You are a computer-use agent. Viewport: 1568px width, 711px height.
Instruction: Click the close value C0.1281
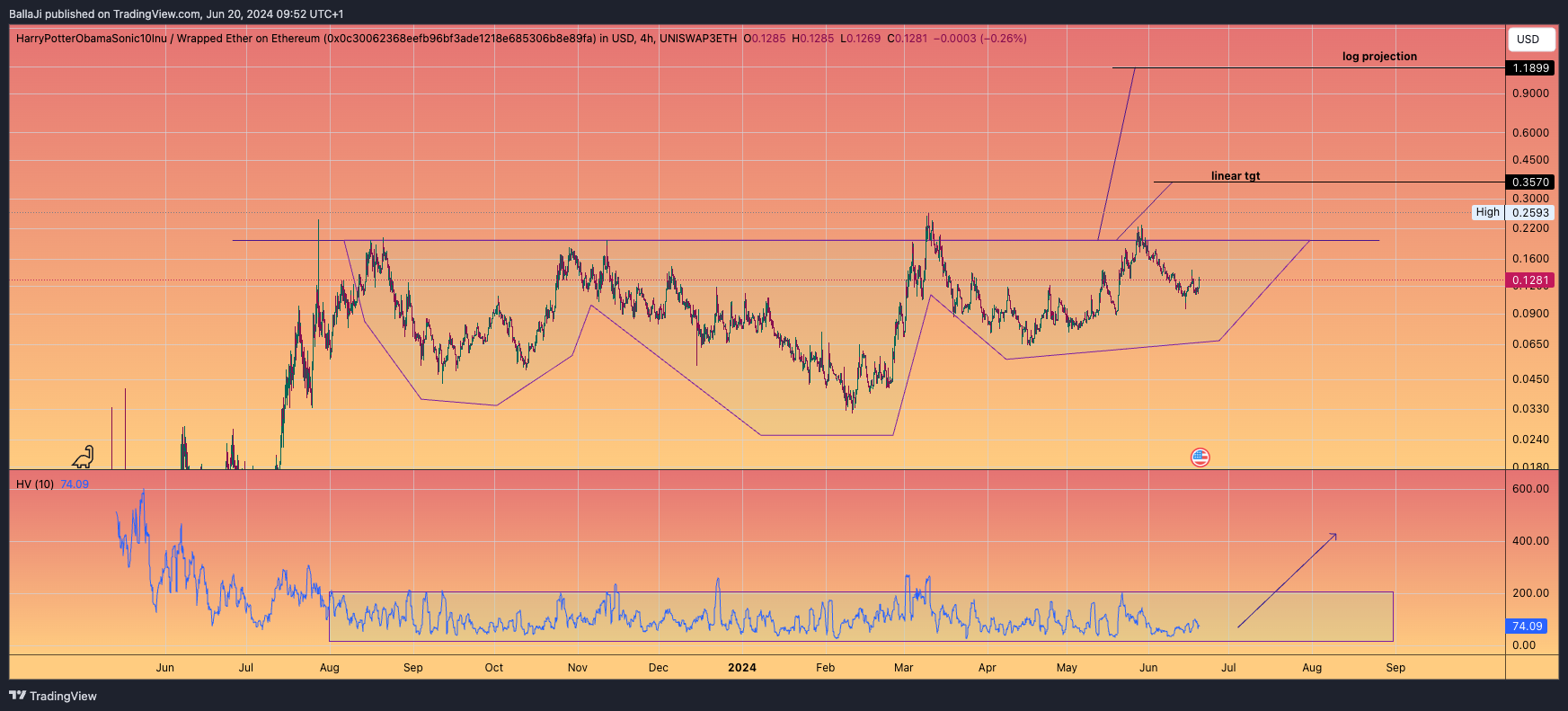[x=908, y=39]
